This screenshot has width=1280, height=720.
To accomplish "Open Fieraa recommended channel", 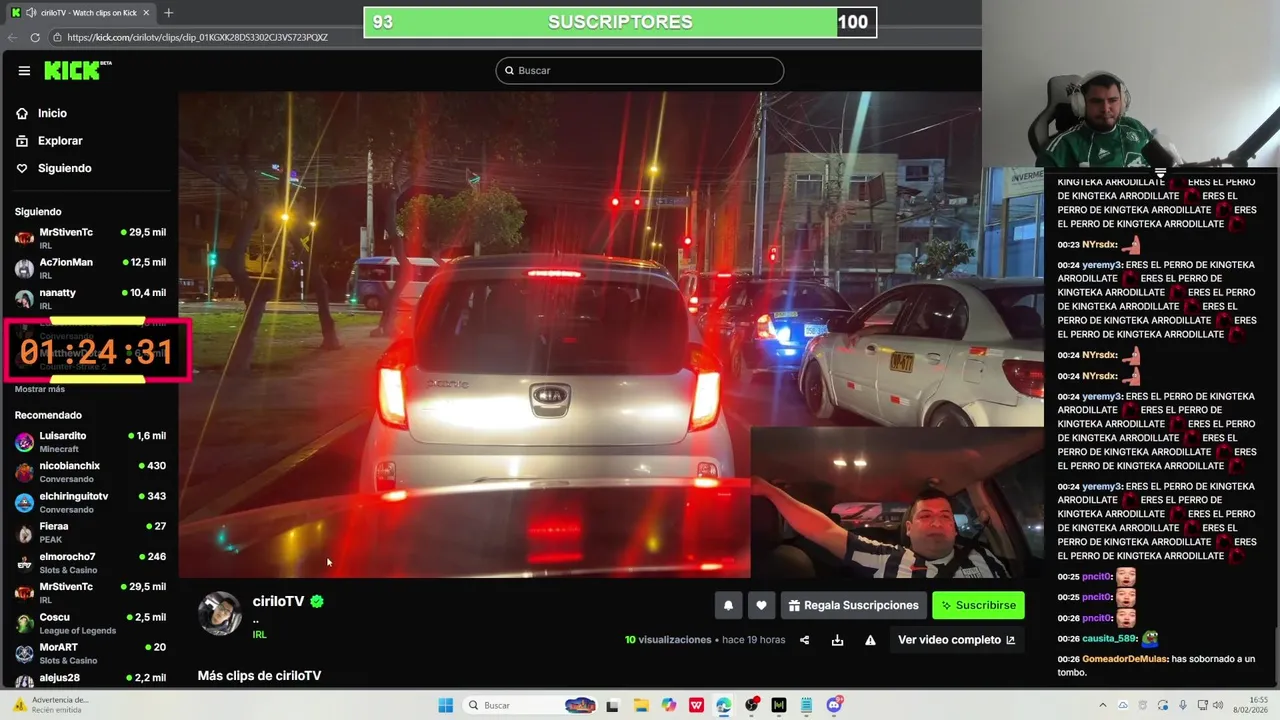I will tap(90, 532).
